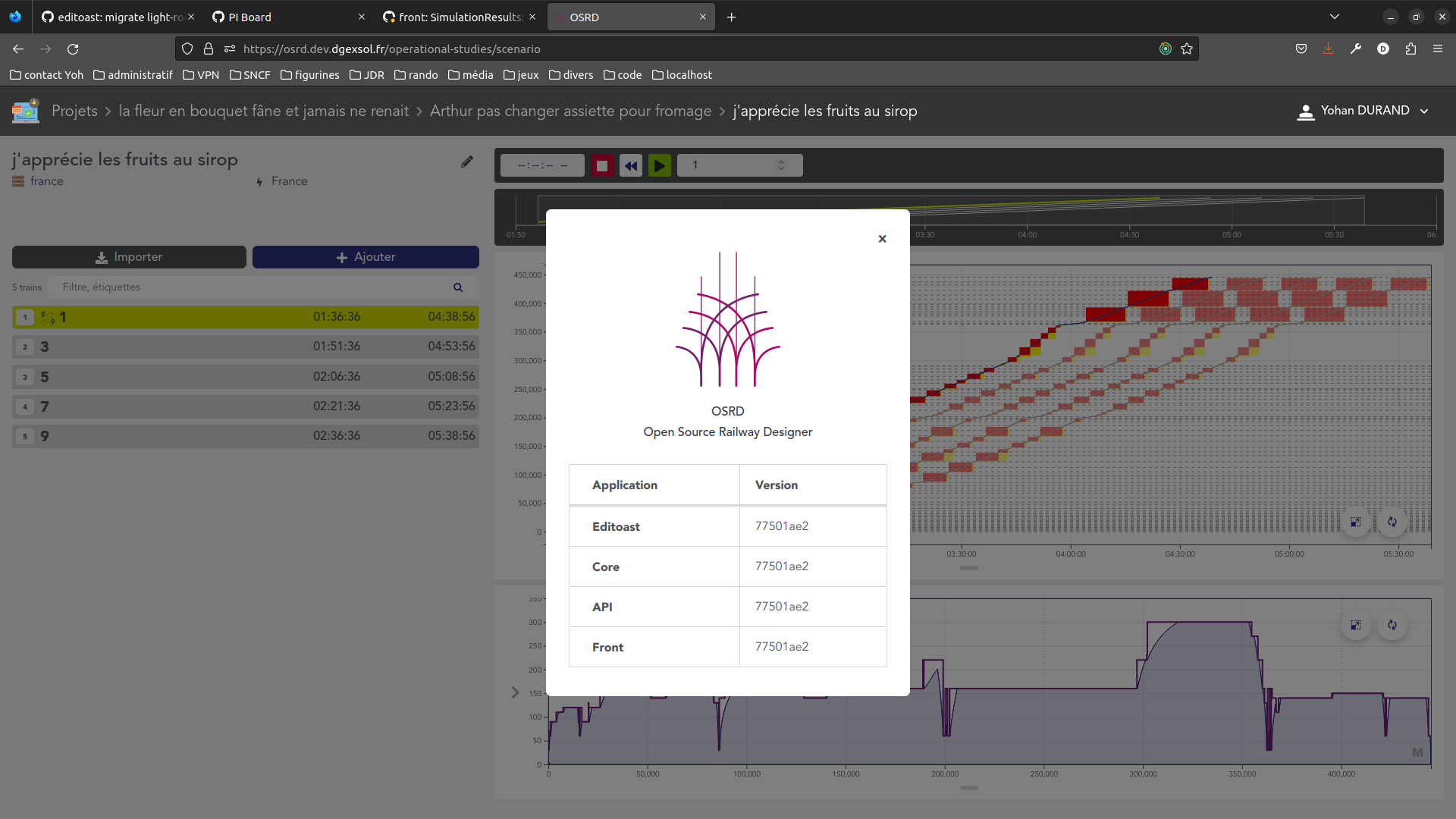
Task: Select train 5 in the list
Action: click(x=246, y=377)
